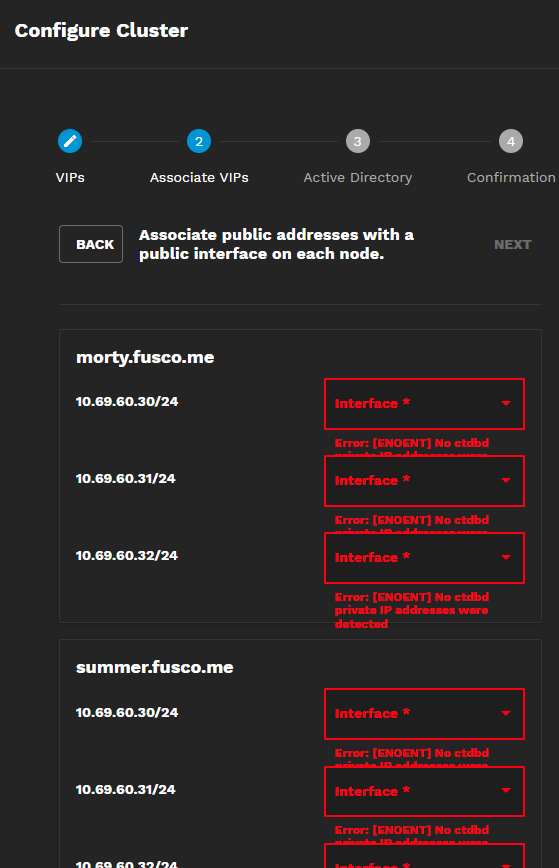Open Interface dropdown for summer 10.69.60.31/24
The height and width of the screenshot is (868, 559).
coord(424,791)
